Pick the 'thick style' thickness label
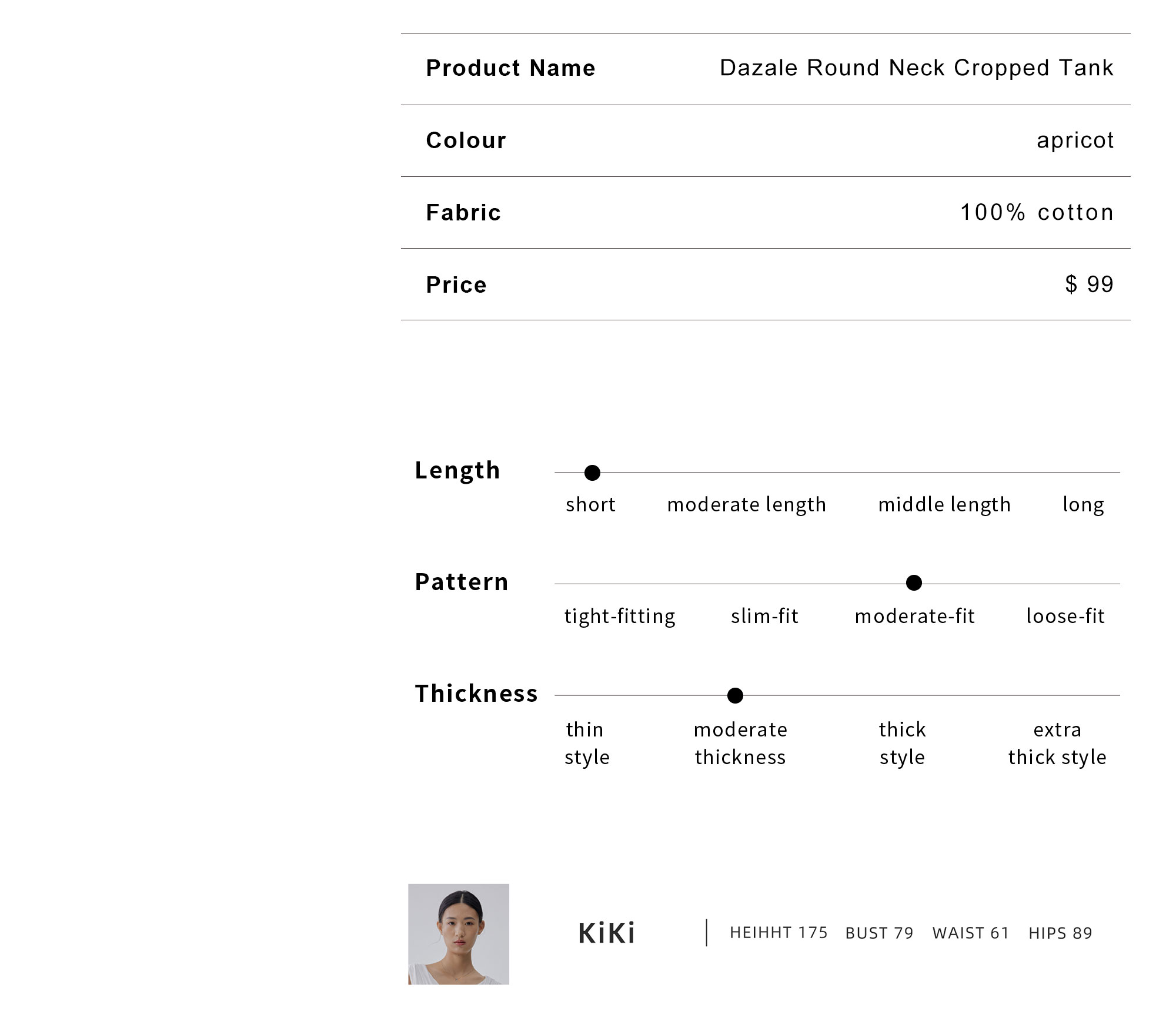The image size is (1176, 1018). coord(902,743)
